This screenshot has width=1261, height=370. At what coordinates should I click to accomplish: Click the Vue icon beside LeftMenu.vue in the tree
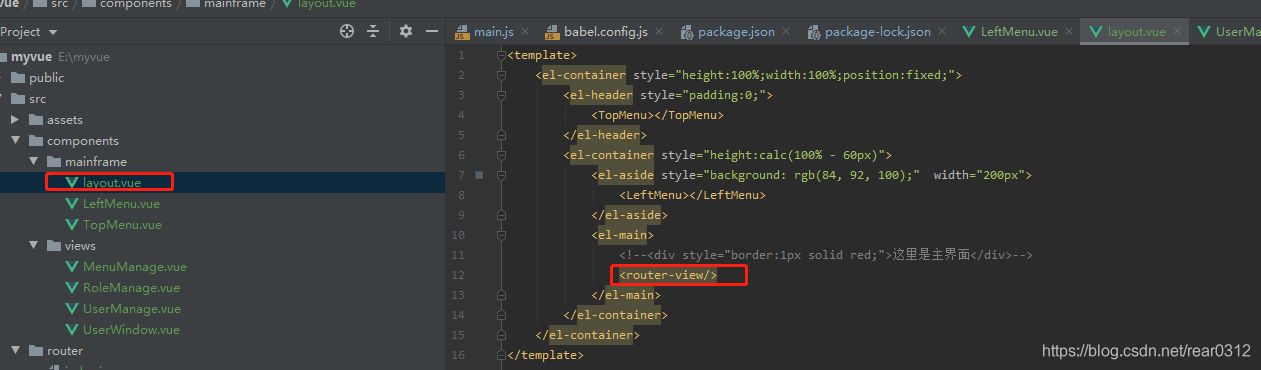pos(72,204)
